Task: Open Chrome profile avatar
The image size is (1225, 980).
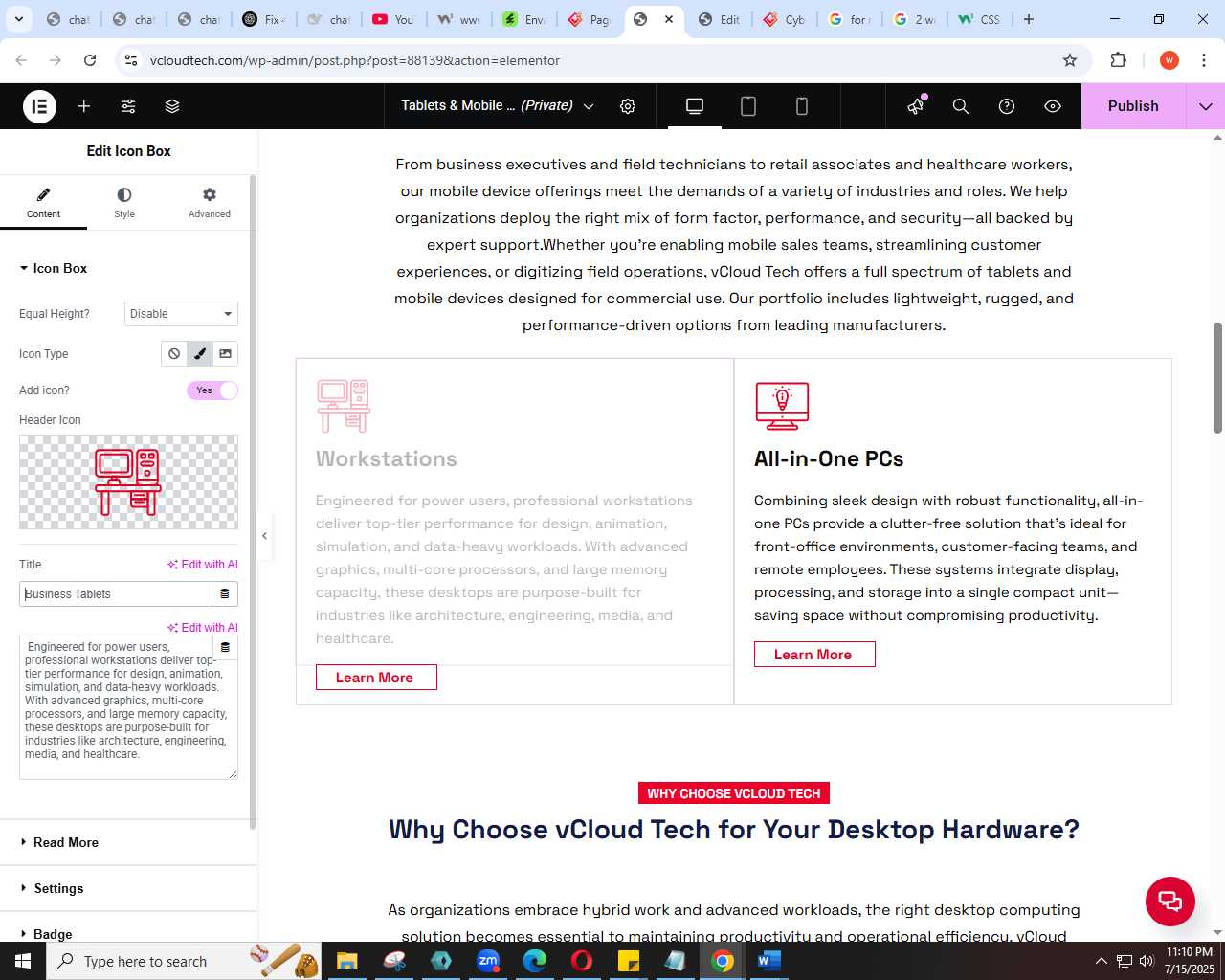Action: [1169, 60]
